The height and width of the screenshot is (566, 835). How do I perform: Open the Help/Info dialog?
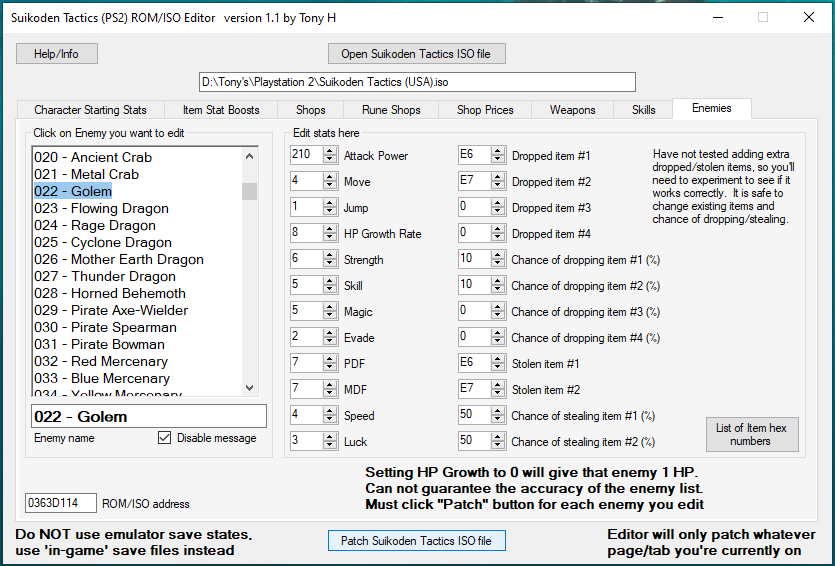tap(56, 54)
